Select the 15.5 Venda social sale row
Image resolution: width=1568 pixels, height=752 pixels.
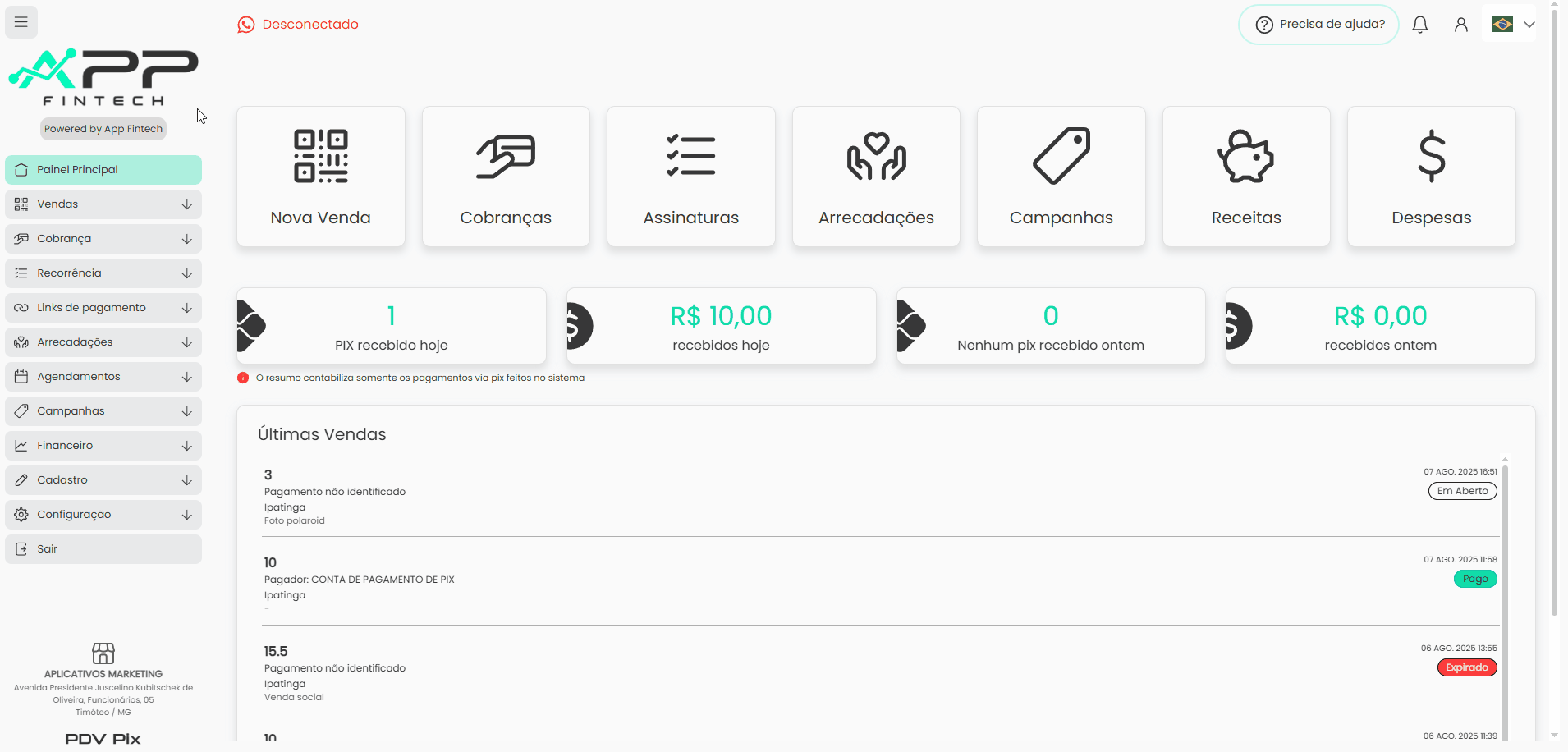pyautogui.click(x=880, y=674)
